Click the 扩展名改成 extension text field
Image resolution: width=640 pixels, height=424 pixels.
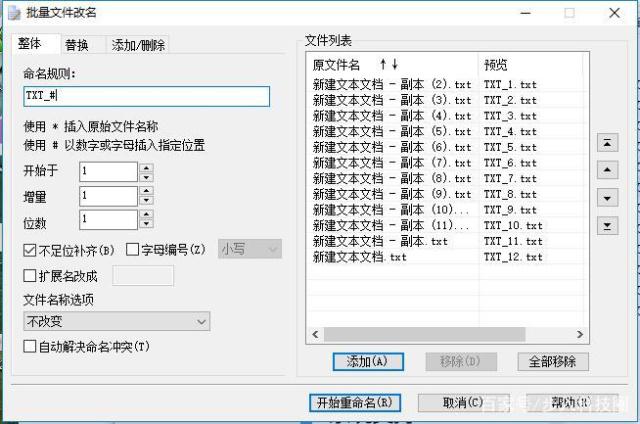point(143,275)
